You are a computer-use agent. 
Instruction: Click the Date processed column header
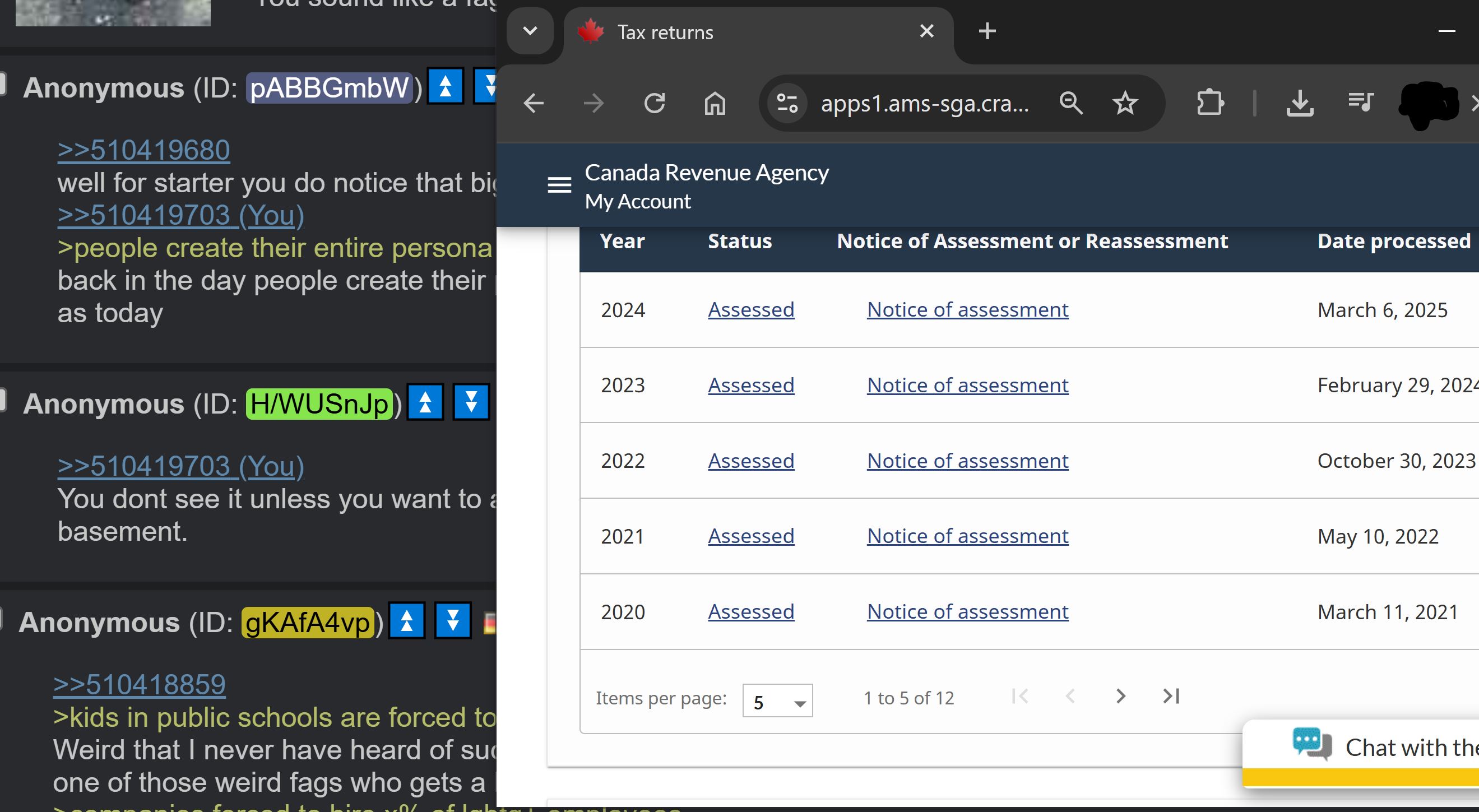[1393, 241]
